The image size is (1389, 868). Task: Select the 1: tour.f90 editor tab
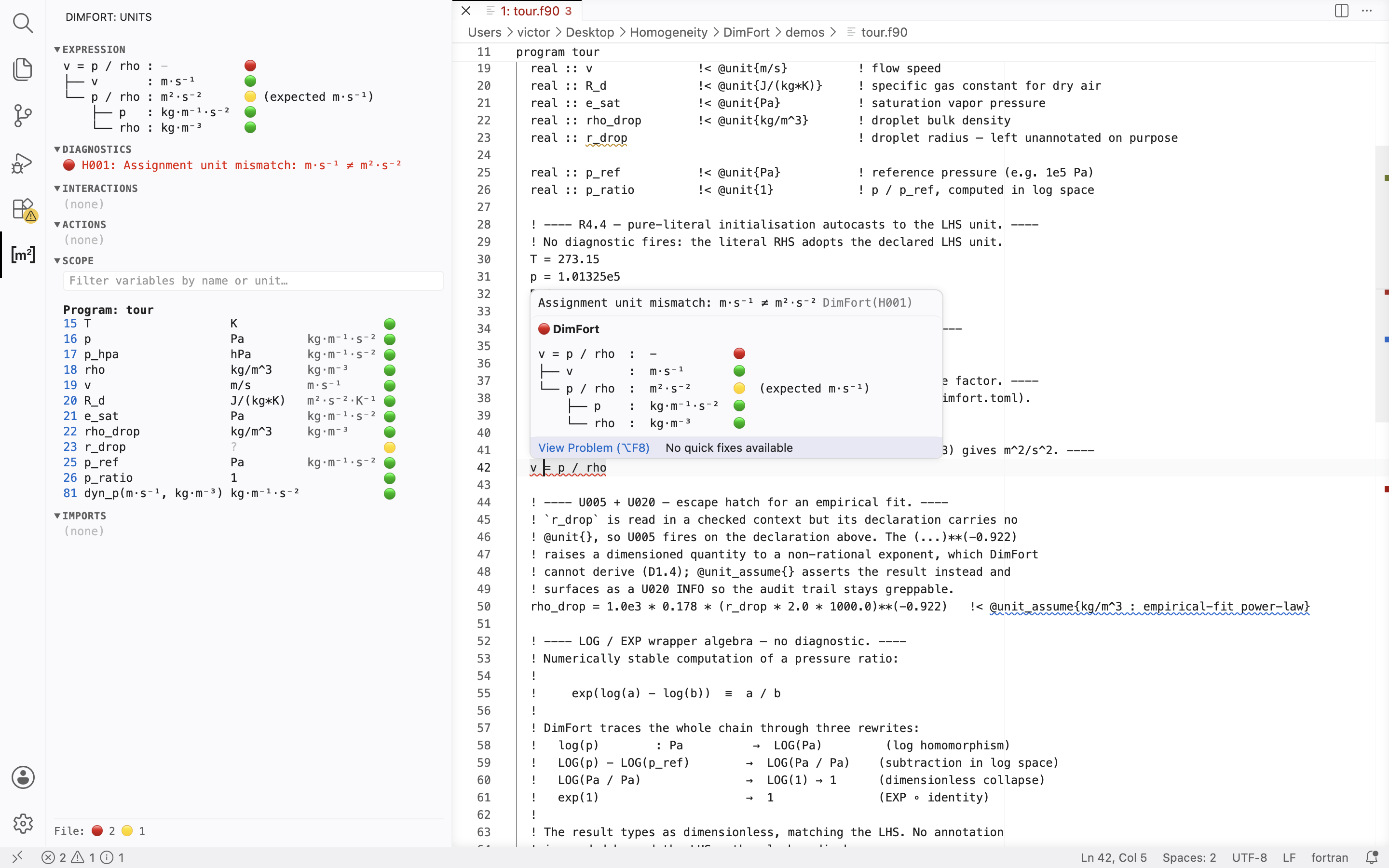tap(528, 11)
